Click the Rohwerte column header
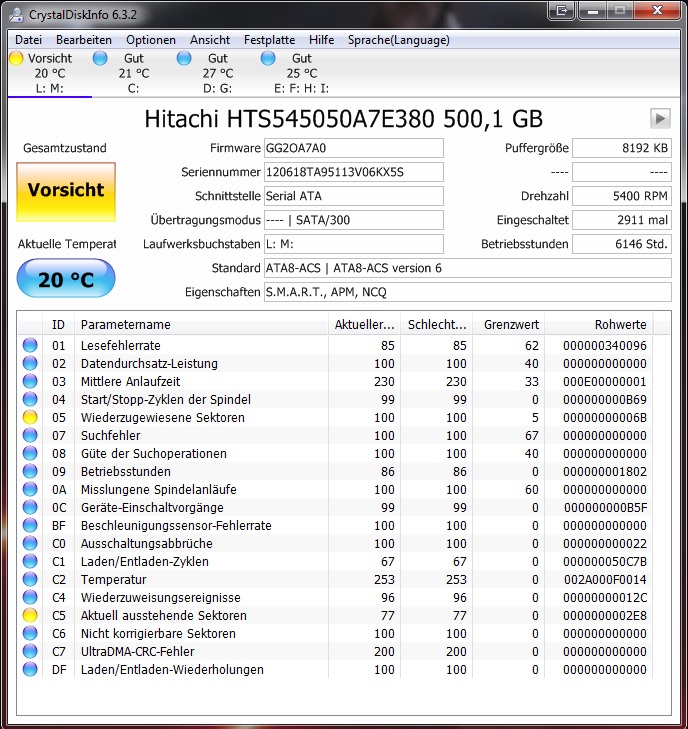 click(599, 325)
